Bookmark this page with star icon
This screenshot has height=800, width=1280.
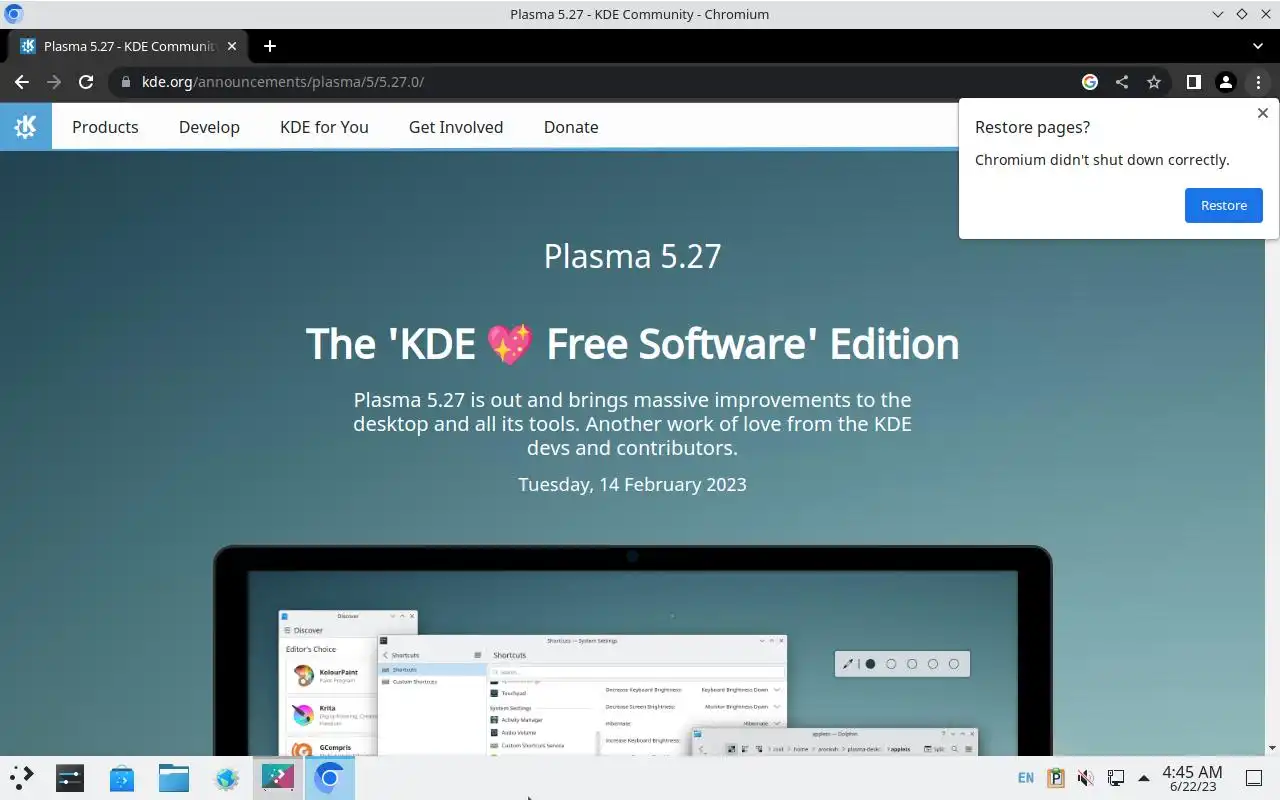(1154, 82)
